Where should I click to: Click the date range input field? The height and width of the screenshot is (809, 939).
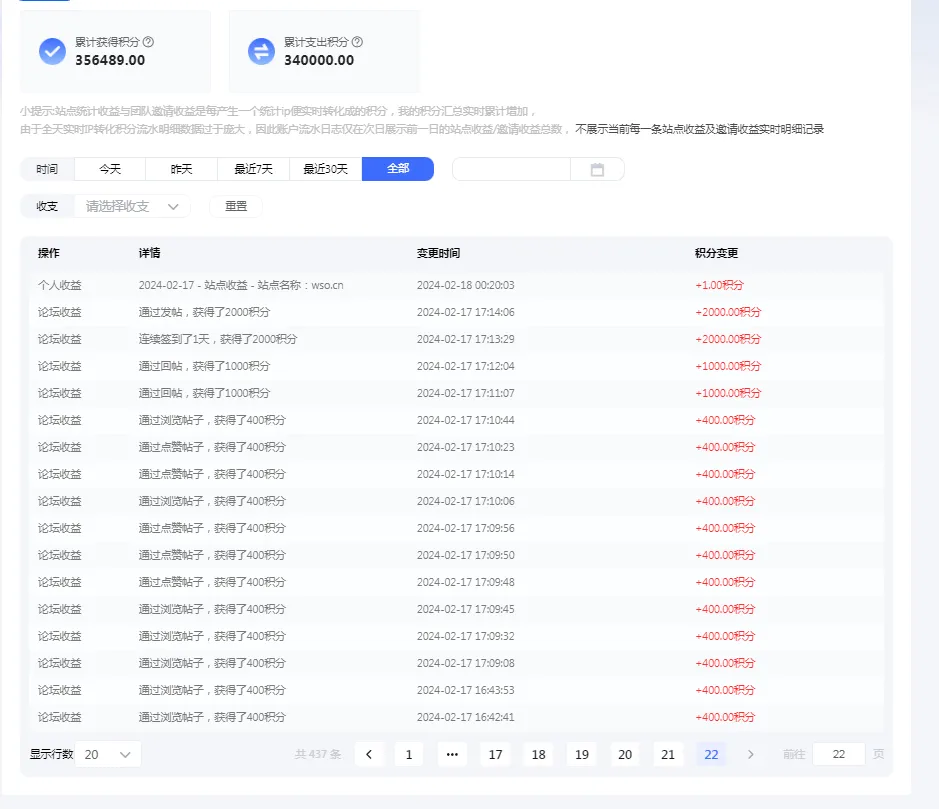point(511,169)
